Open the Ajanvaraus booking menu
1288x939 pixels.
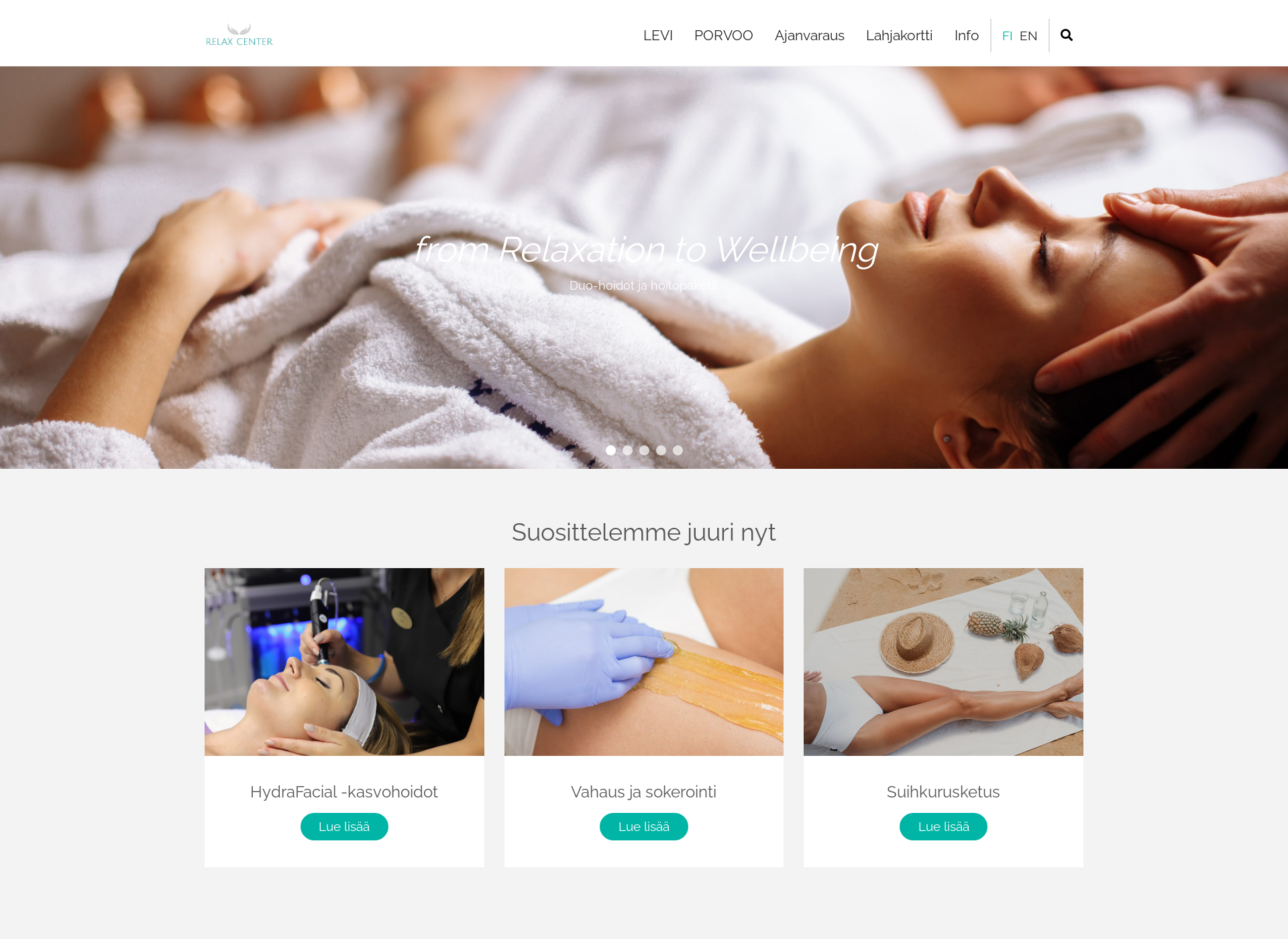809,35
